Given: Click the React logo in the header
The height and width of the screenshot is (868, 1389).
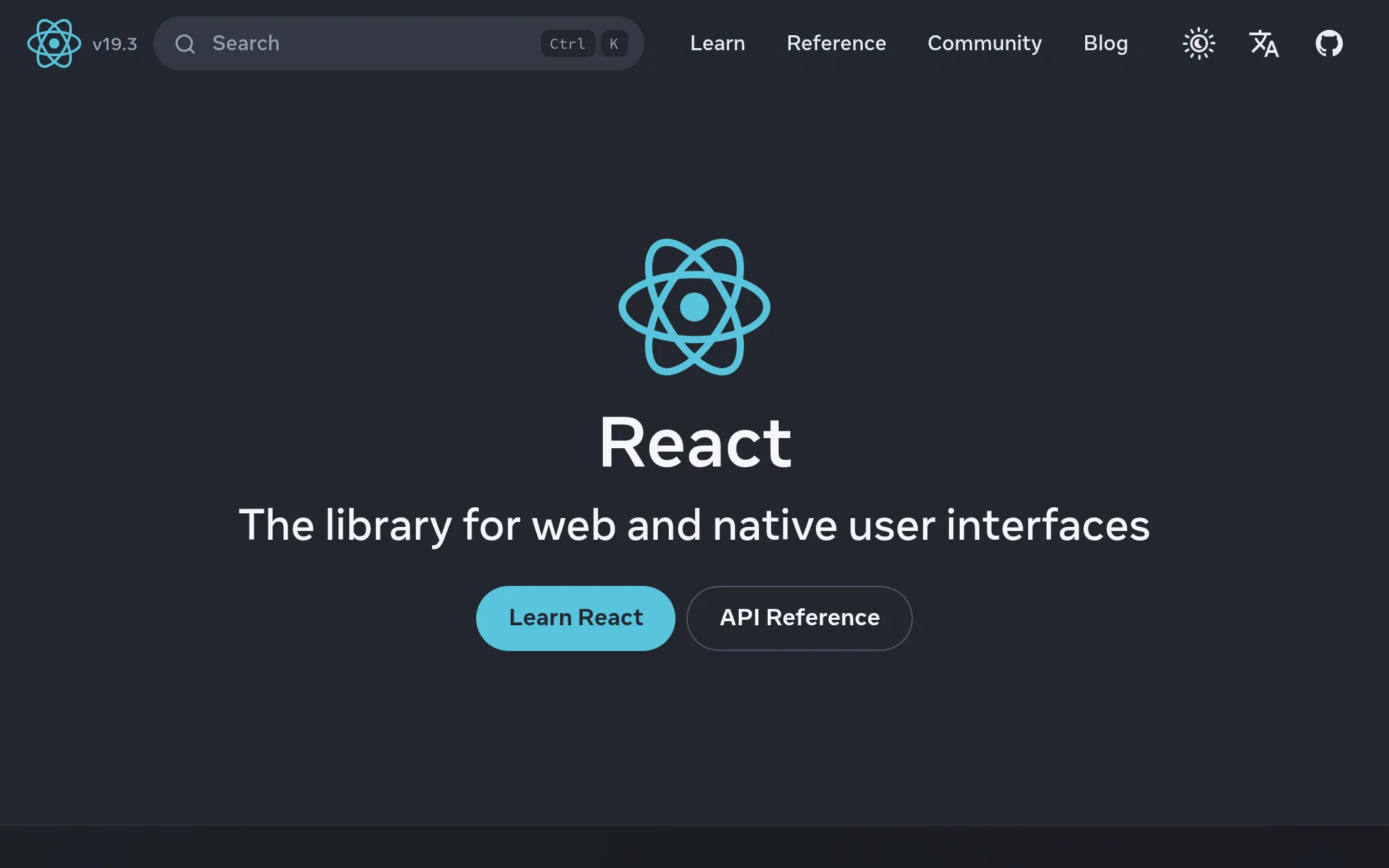Looking at the screenshot, I should (54, 43).
